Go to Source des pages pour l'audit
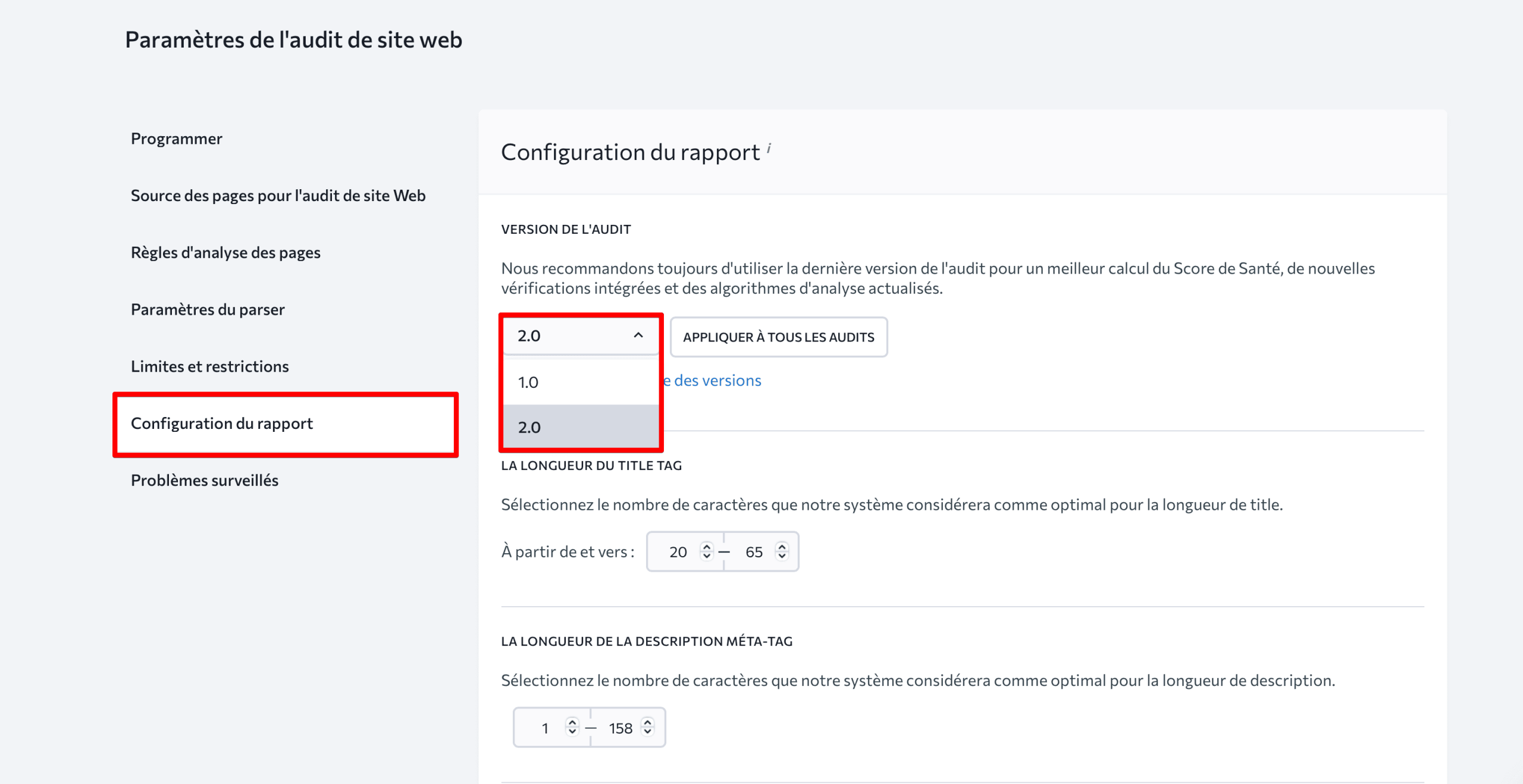The image size is (1523, 784). (x=278, y=196)
